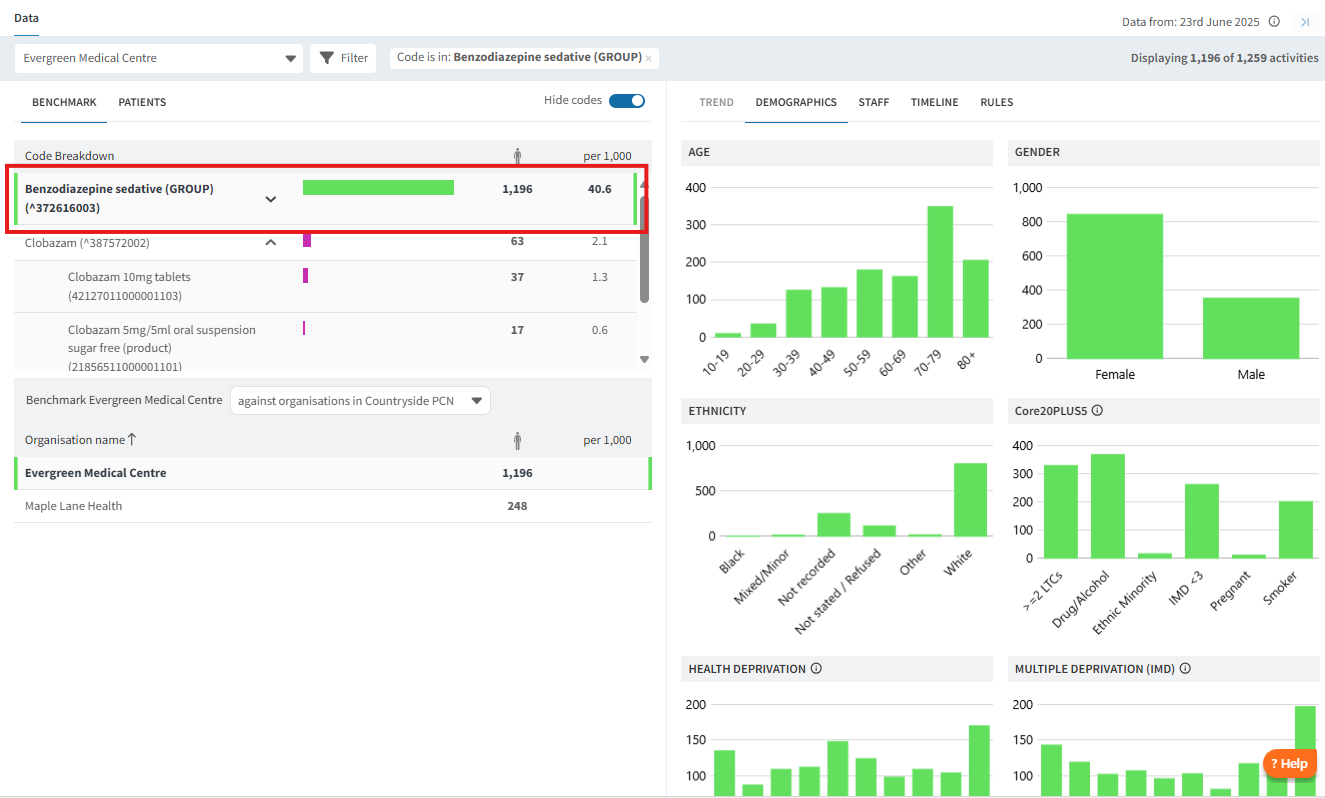This screenshot has width=1325, height=798.
Task: Open the Timeline tab
Action: 934,102
